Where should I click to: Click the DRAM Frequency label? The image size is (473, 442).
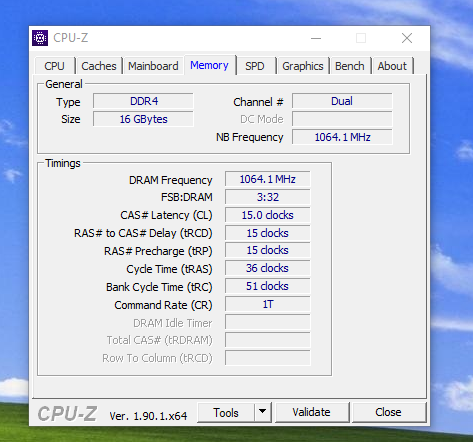pos(171,180)
